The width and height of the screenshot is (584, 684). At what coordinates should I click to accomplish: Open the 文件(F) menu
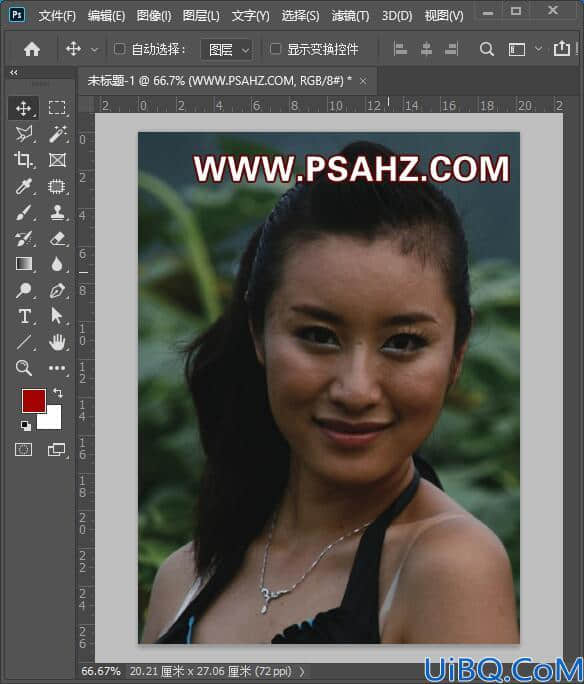(x=57, y=17)
